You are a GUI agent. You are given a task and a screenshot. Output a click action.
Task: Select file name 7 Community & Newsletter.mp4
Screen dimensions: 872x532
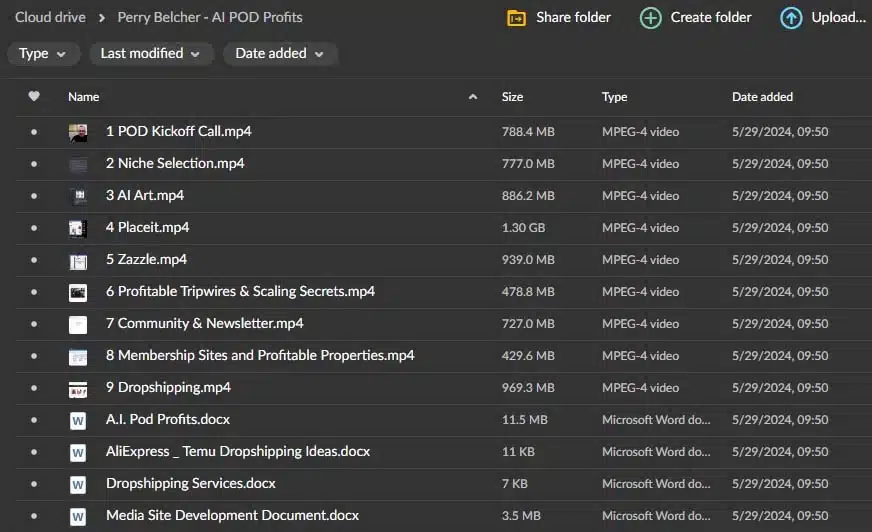click(205, 324)
